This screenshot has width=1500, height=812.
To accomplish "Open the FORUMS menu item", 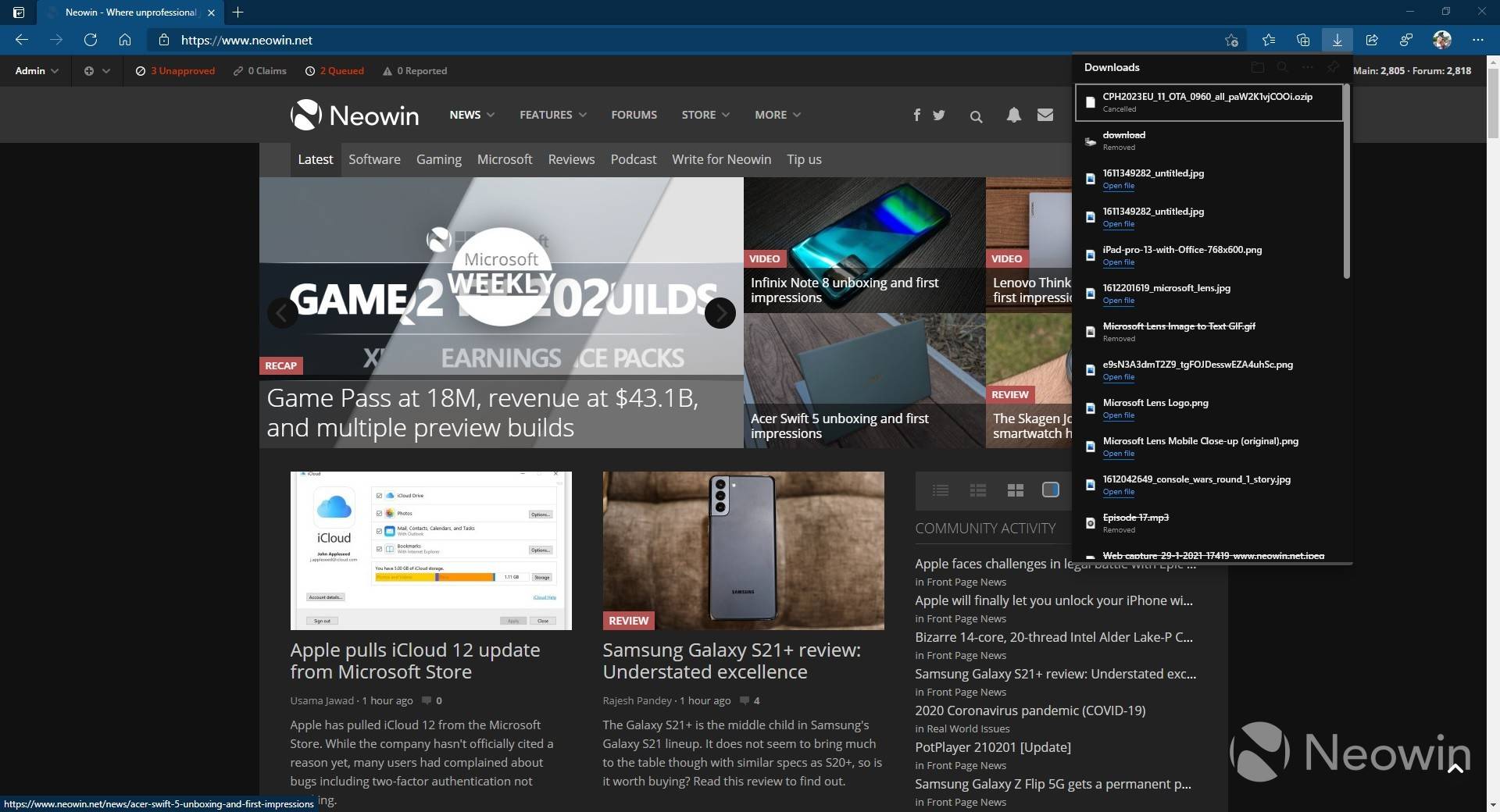I will point(634,115).
